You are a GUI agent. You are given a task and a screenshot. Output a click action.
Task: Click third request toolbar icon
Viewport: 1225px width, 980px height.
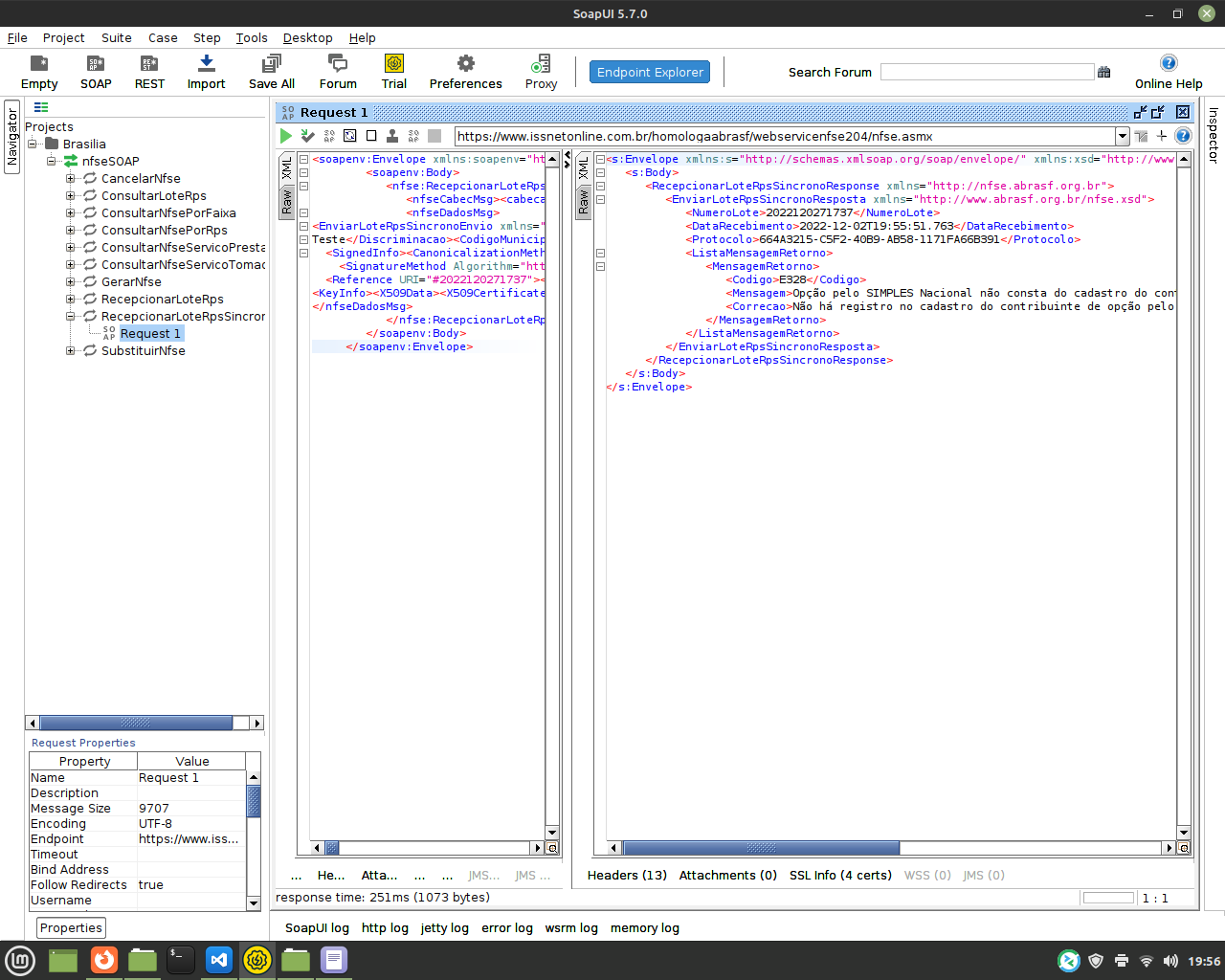tap(329, 136)
